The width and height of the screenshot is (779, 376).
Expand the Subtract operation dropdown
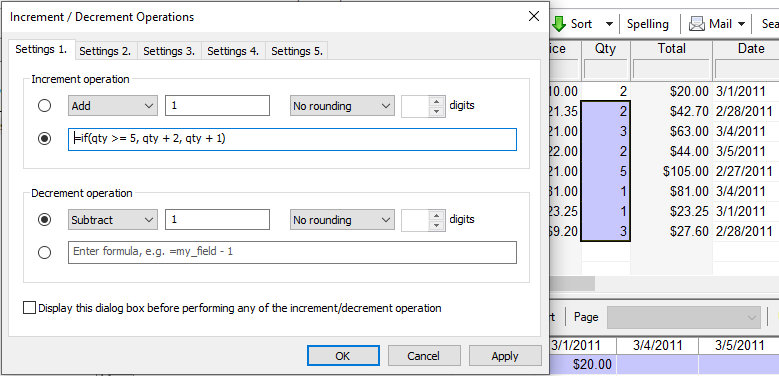coord(112,220)
